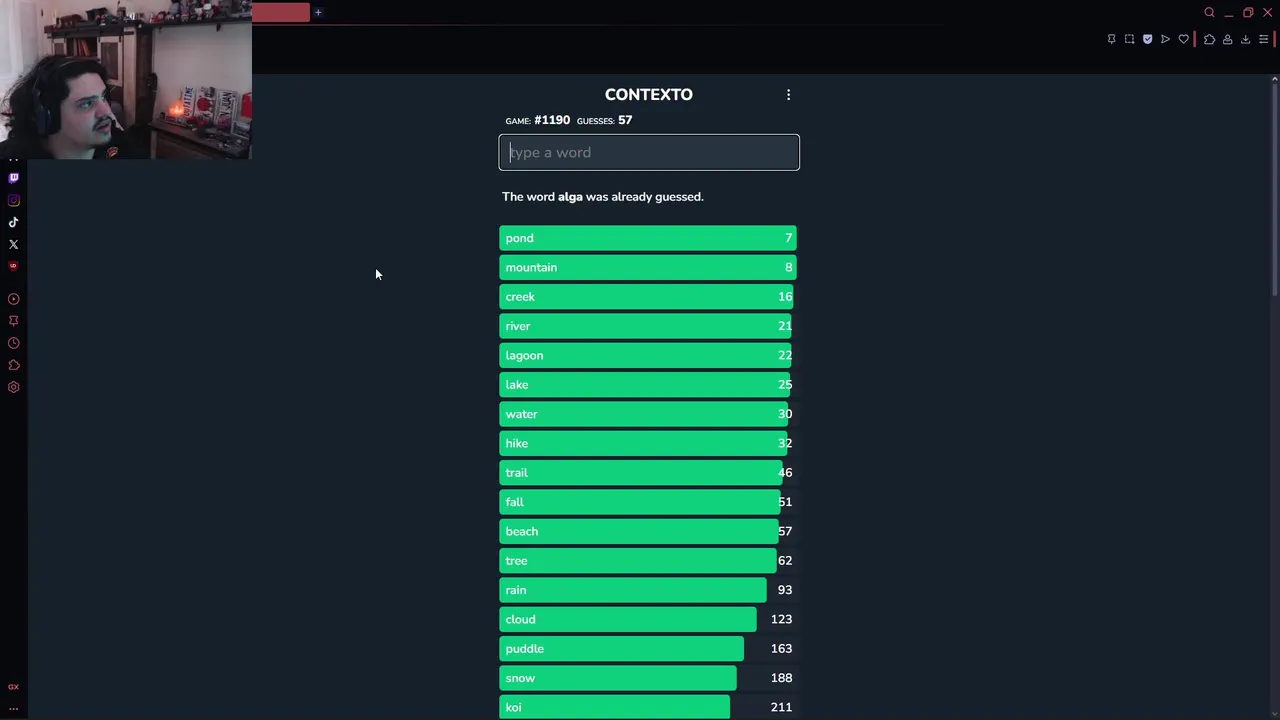1280x720 pixels.
Task: Select the 'rain' guess row
Action: [648, 590]
